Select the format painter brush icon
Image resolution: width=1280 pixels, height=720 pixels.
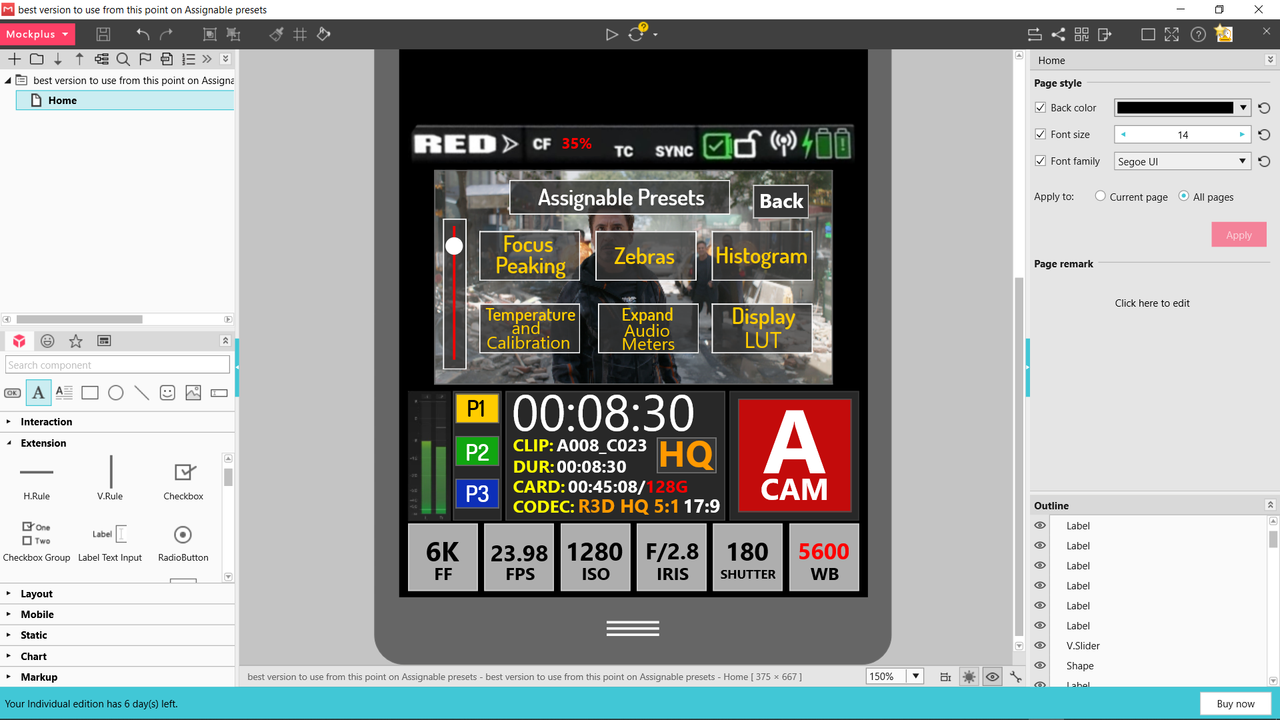coord(277,34)
